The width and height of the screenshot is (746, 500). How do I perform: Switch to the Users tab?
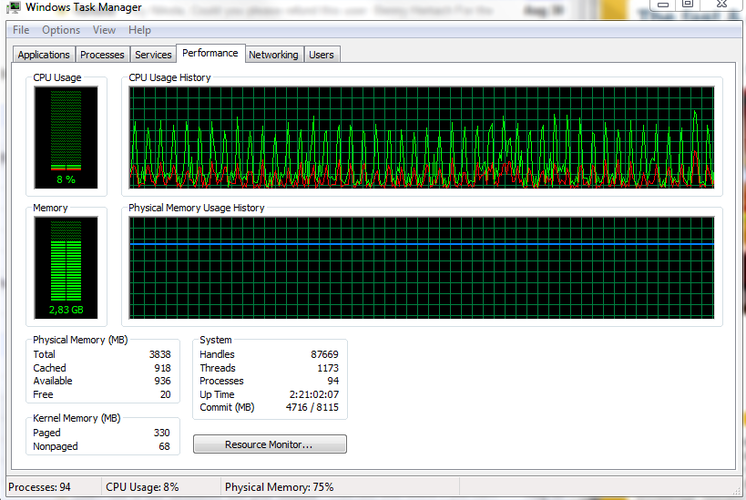tap(321, 55)
